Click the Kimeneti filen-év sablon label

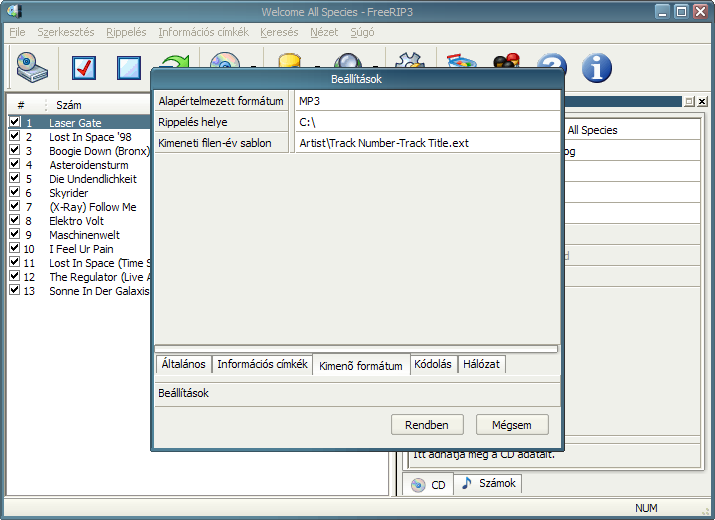[x=221, y=143]
